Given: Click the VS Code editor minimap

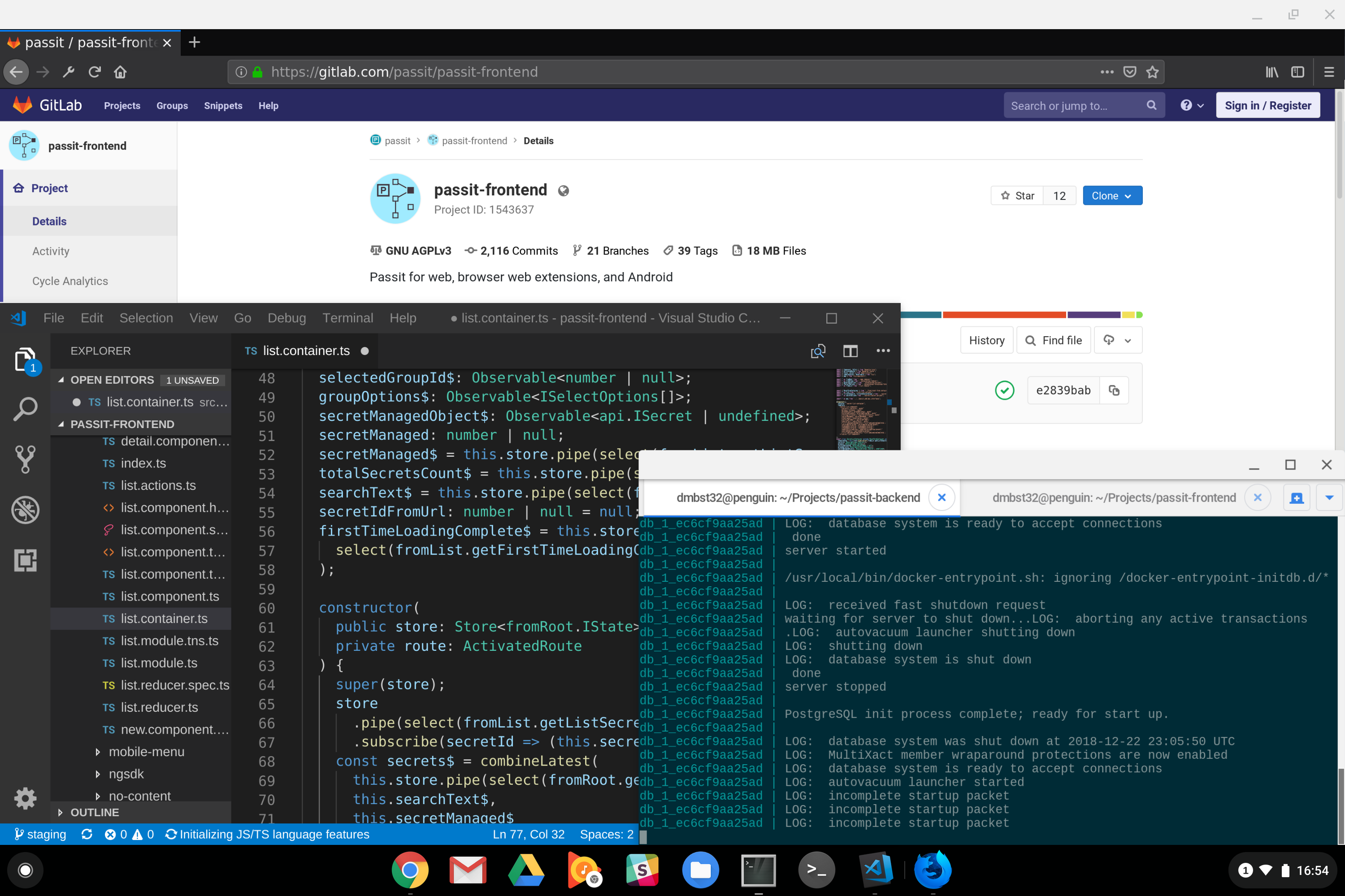Looking at the screenshot, I should [x=861, y=409].
